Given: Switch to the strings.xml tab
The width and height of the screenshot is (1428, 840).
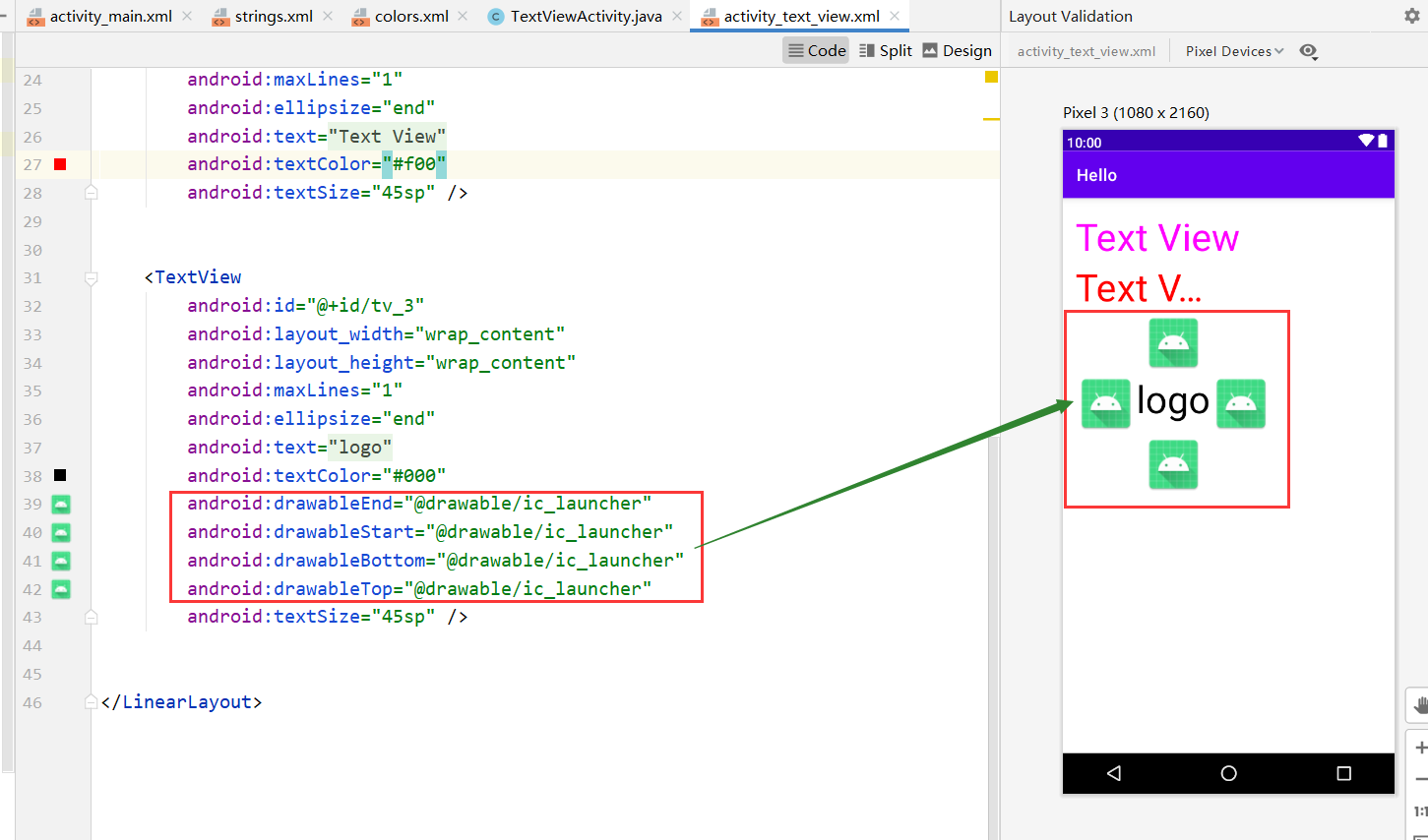Looking at the screenshot, I should [x=264, y=16].
